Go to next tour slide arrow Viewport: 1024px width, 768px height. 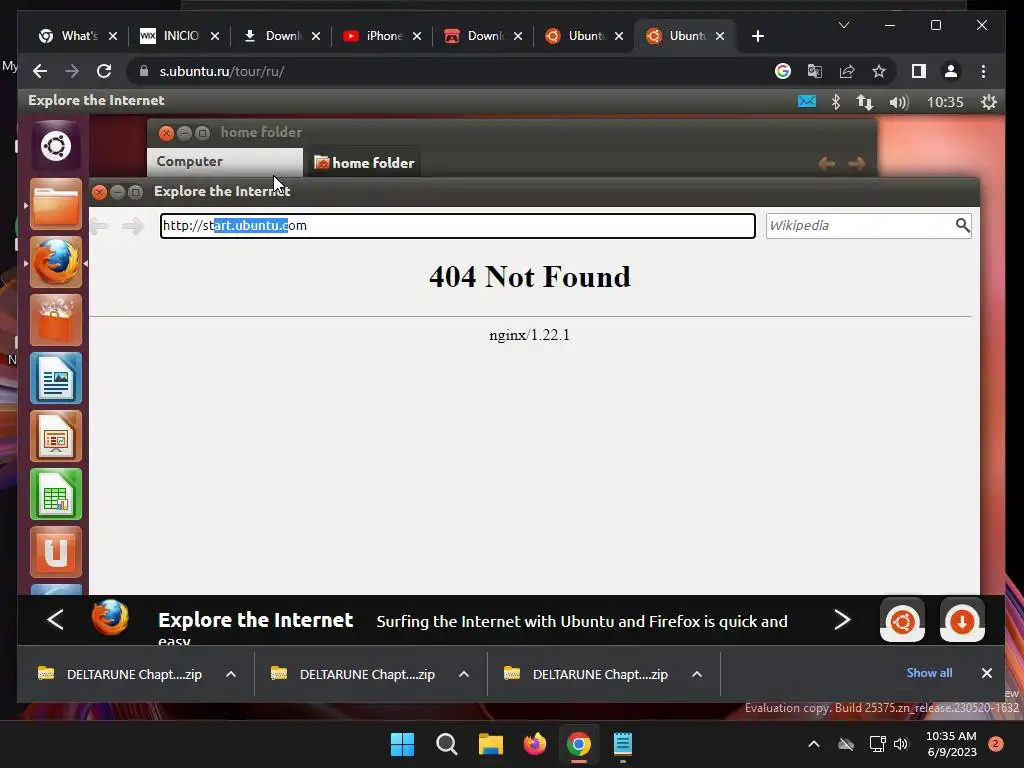coord(842,619)
